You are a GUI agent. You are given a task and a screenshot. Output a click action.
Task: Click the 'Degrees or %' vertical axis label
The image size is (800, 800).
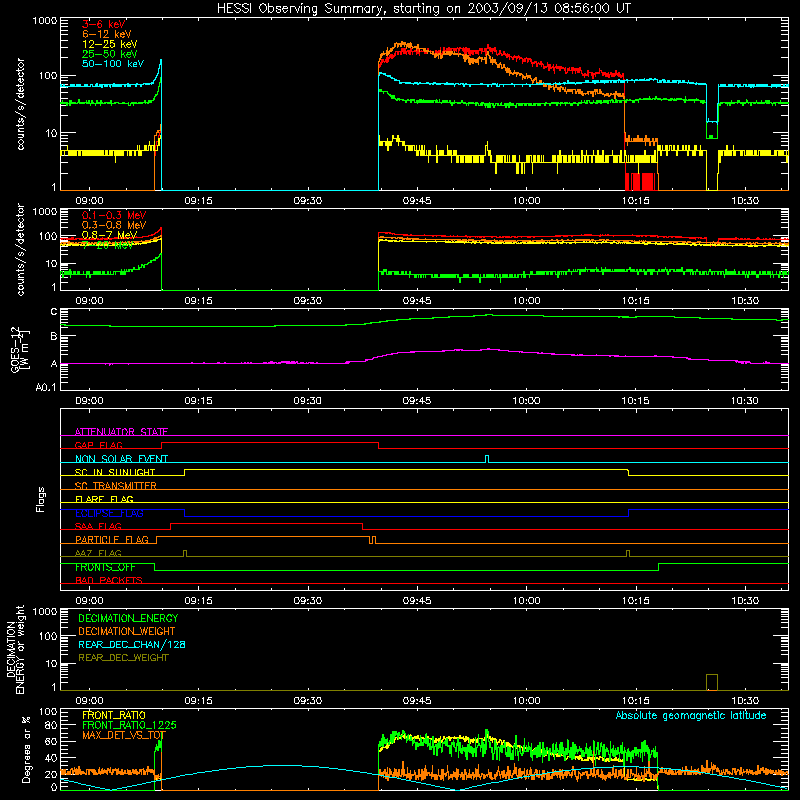tap(26, 749)
